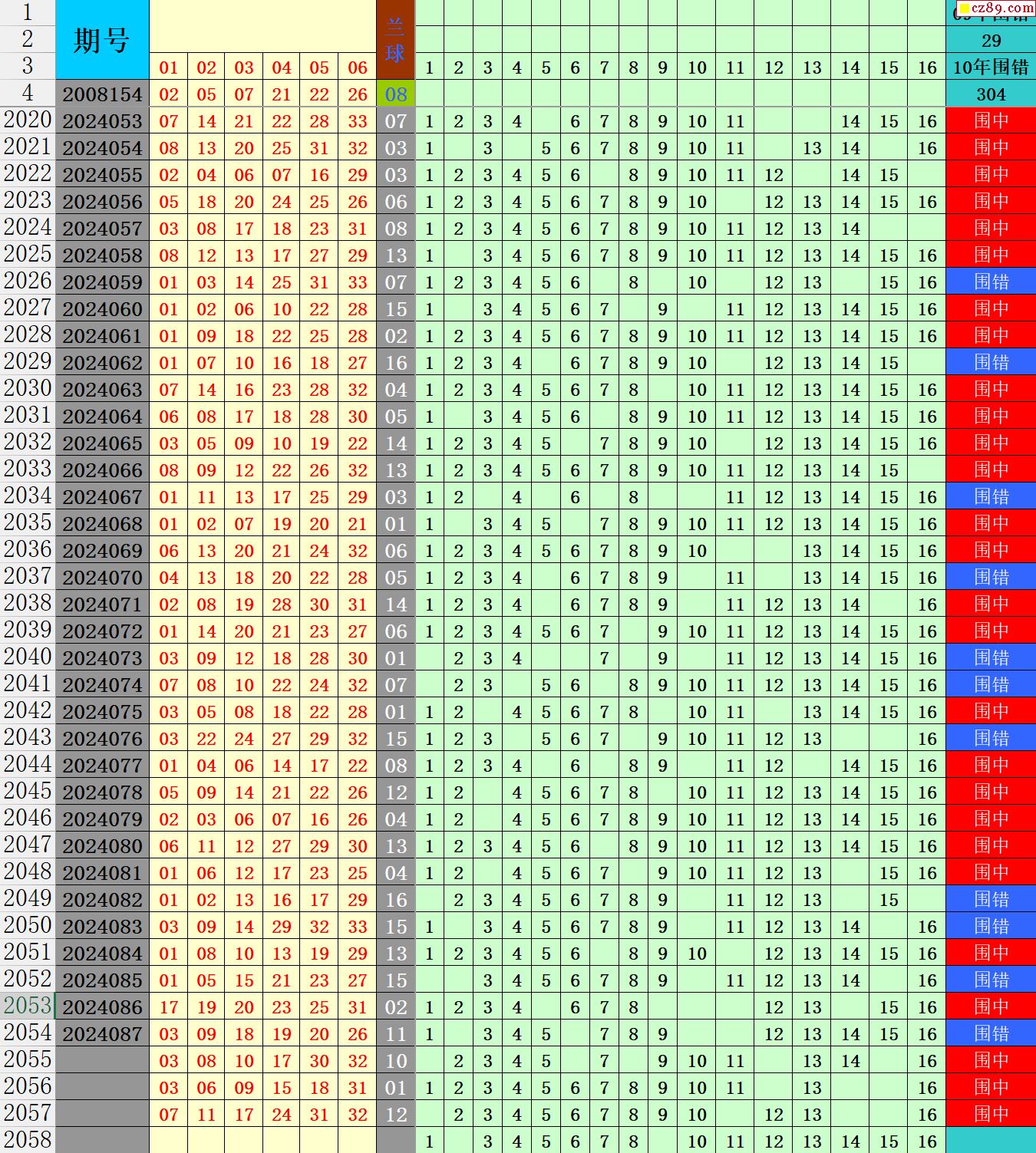Click the 兰球 column header cell
The image size is (1036, 1153).
pyautogui.click(x=395, y=40)
